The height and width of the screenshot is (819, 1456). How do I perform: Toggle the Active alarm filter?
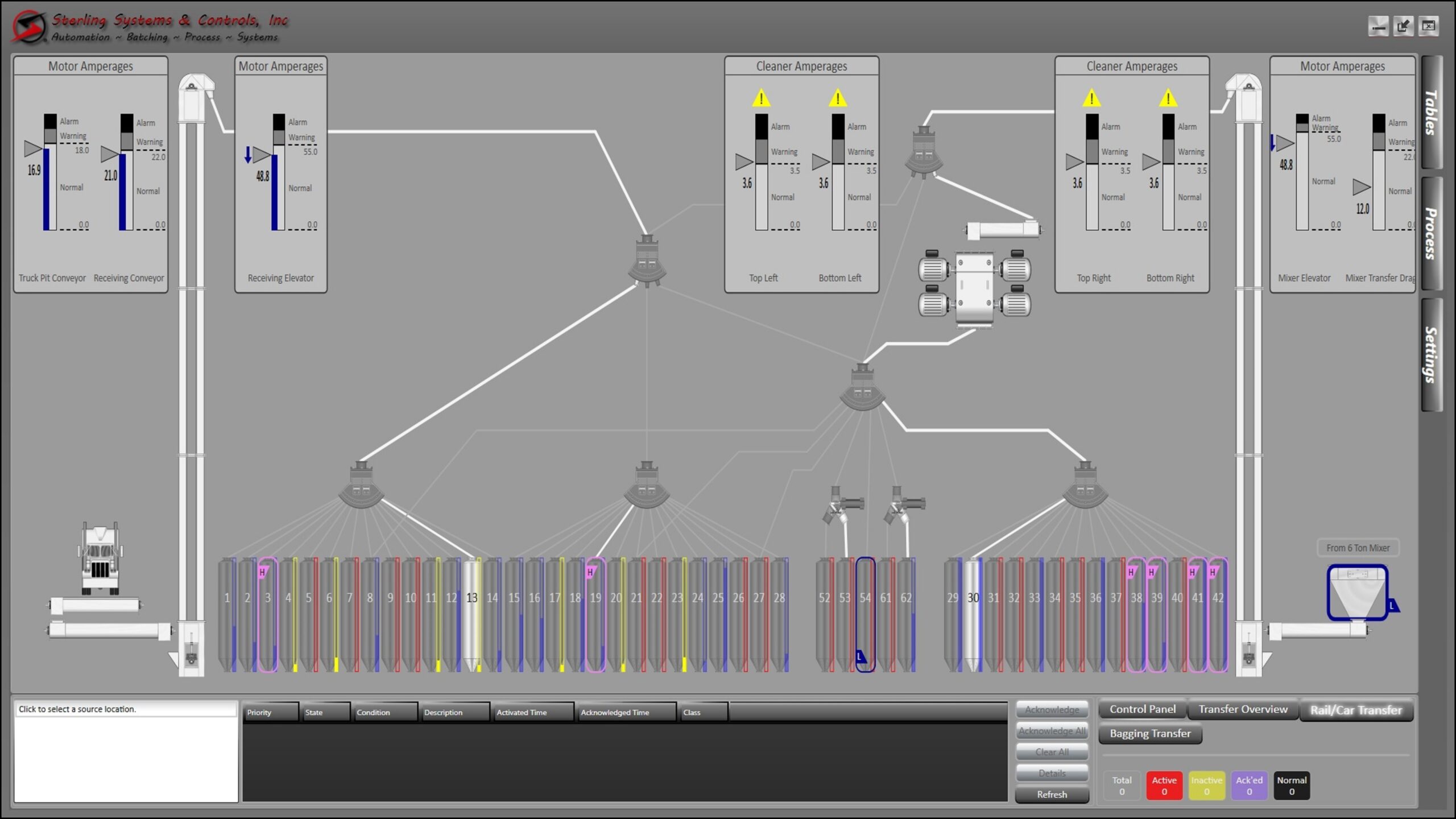point(1164,785)
